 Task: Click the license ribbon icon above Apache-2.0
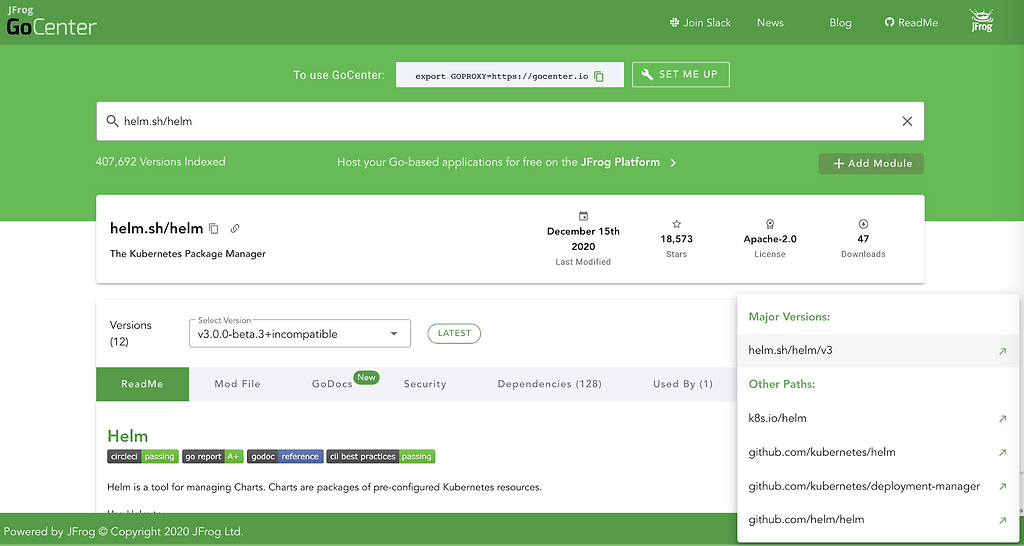770,223
